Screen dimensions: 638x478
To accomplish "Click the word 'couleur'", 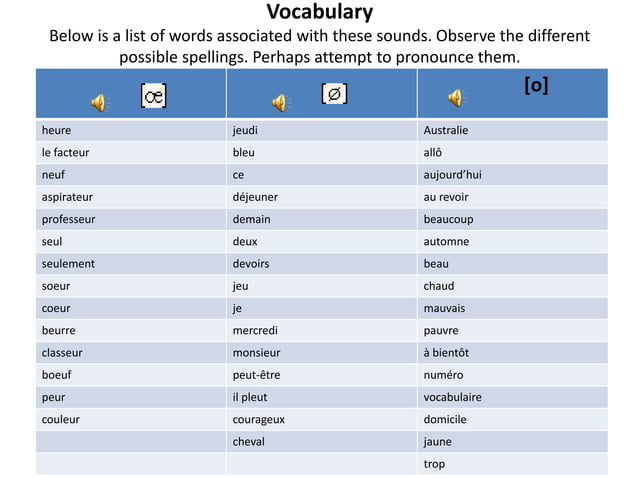I will pos(61,419).
